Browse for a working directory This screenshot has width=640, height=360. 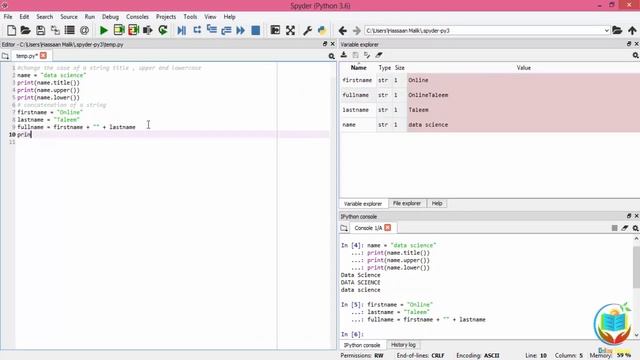pos(617,30)
